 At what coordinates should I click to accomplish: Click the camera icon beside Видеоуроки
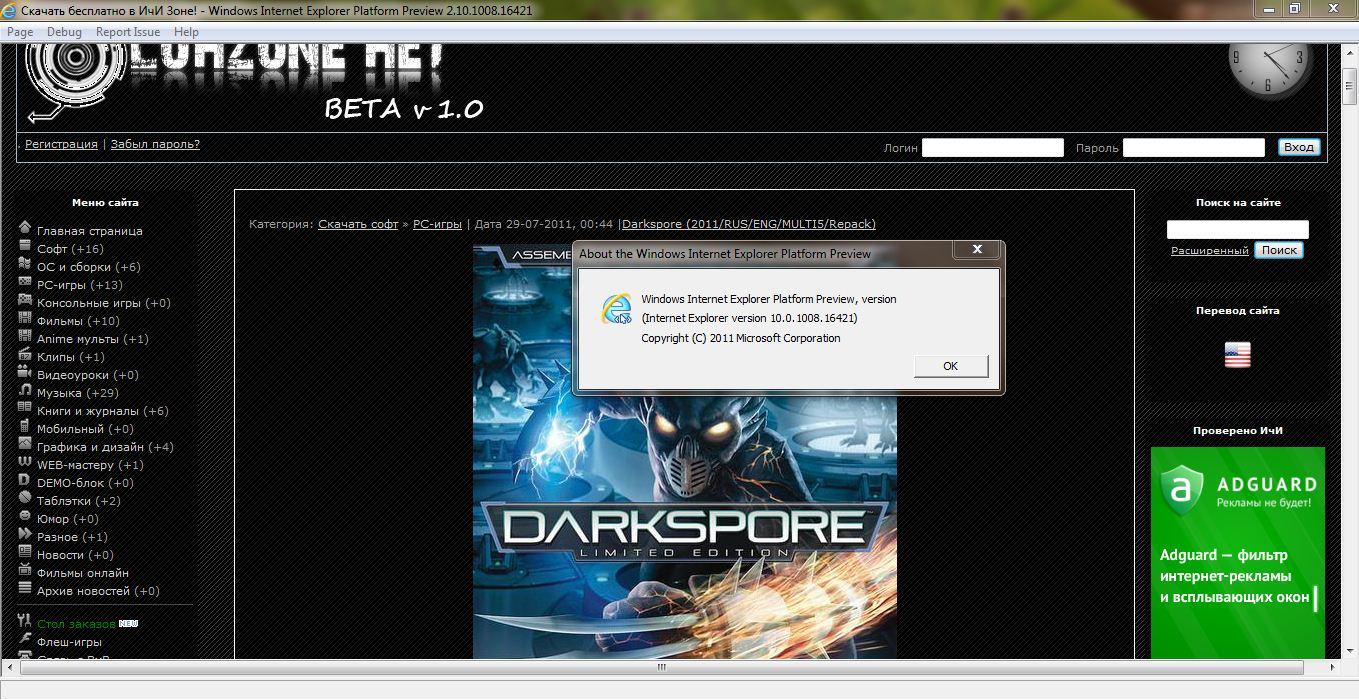pos(25,373)
